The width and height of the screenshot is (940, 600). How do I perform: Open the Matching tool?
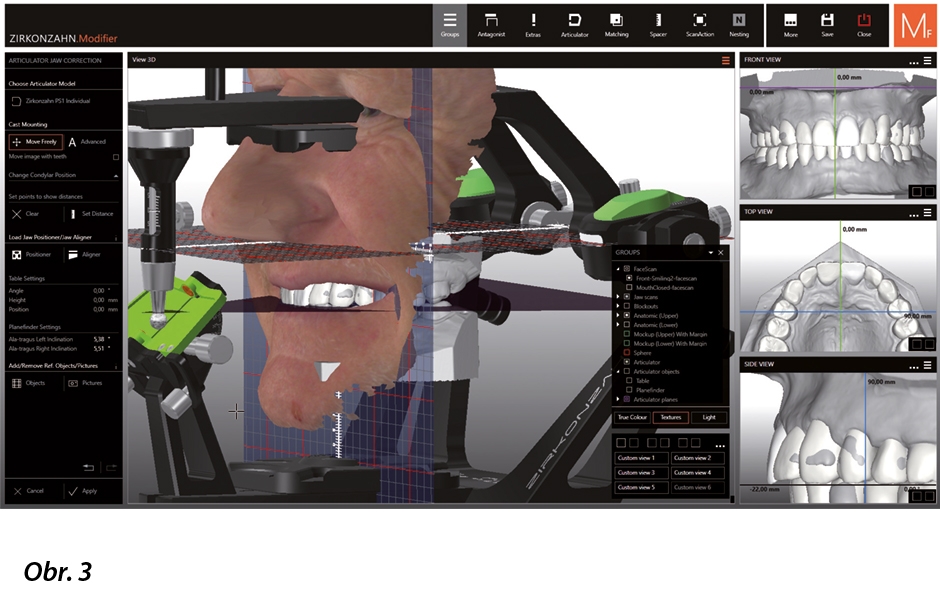tap(616, 26)
